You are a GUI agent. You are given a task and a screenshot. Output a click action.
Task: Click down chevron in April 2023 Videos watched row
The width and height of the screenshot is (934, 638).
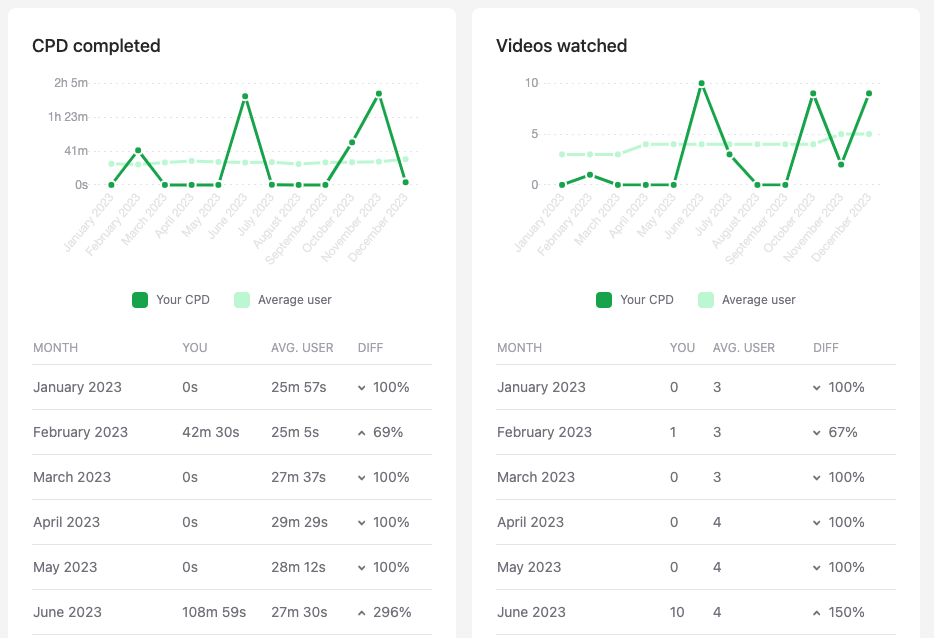(817, 522)
